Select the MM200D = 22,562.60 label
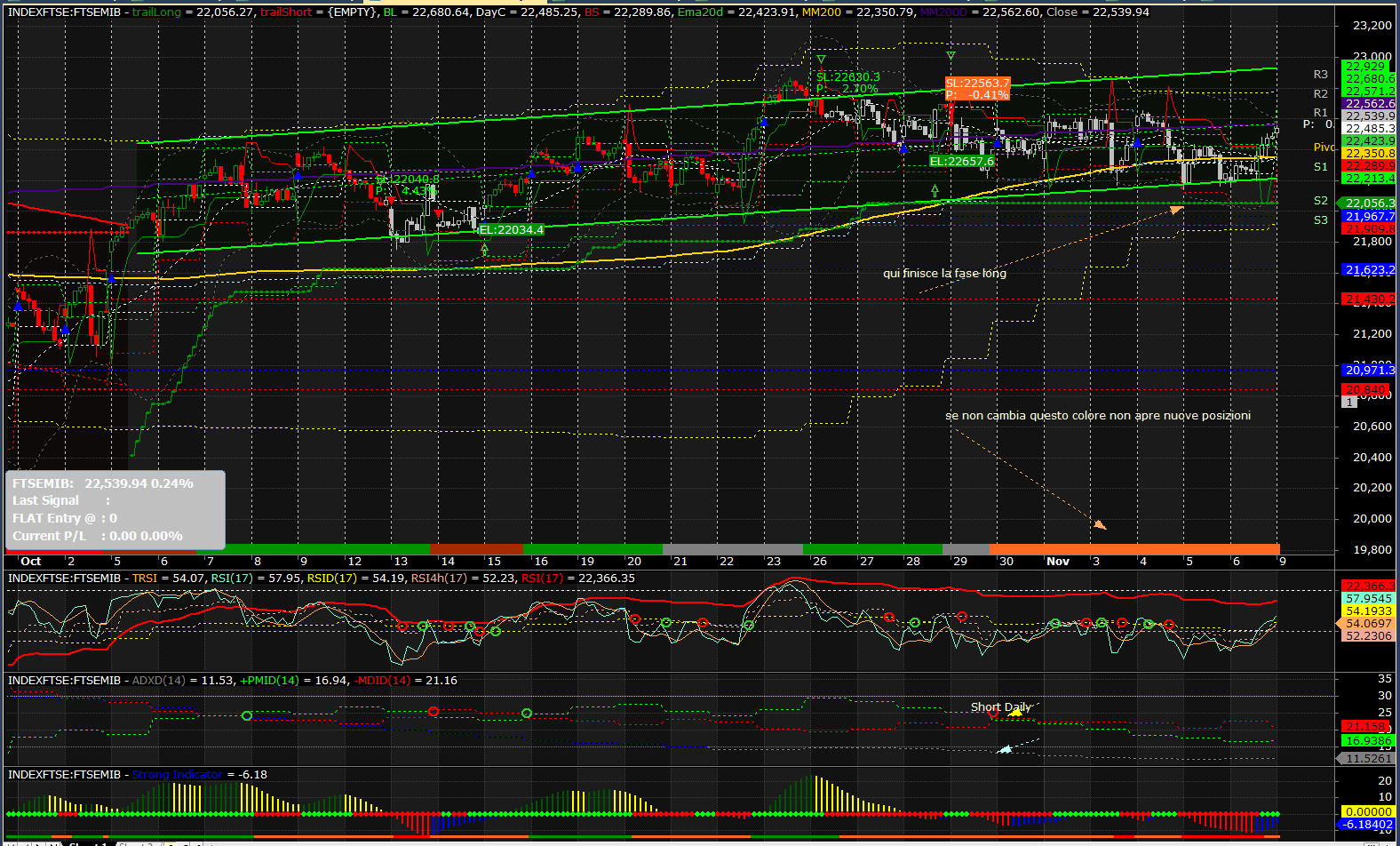The image size is (1400, 846). pos(981,12)
